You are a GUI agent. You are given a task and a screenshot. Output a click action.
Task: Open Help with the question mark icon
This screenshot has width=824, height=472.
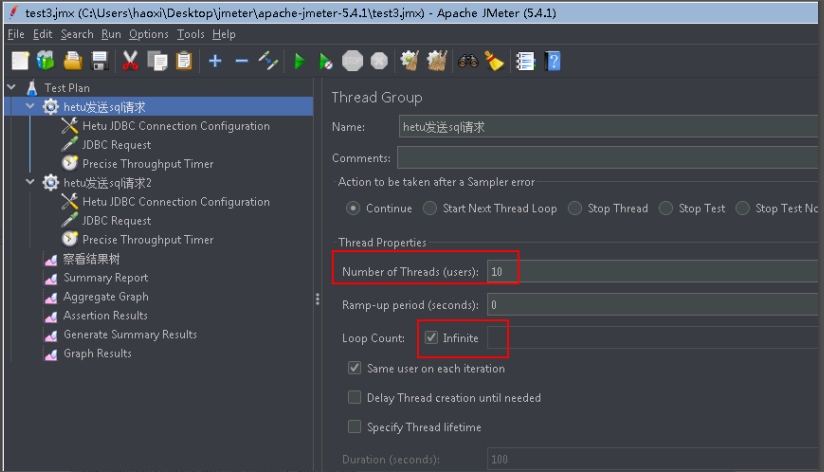tap(552, 61)
